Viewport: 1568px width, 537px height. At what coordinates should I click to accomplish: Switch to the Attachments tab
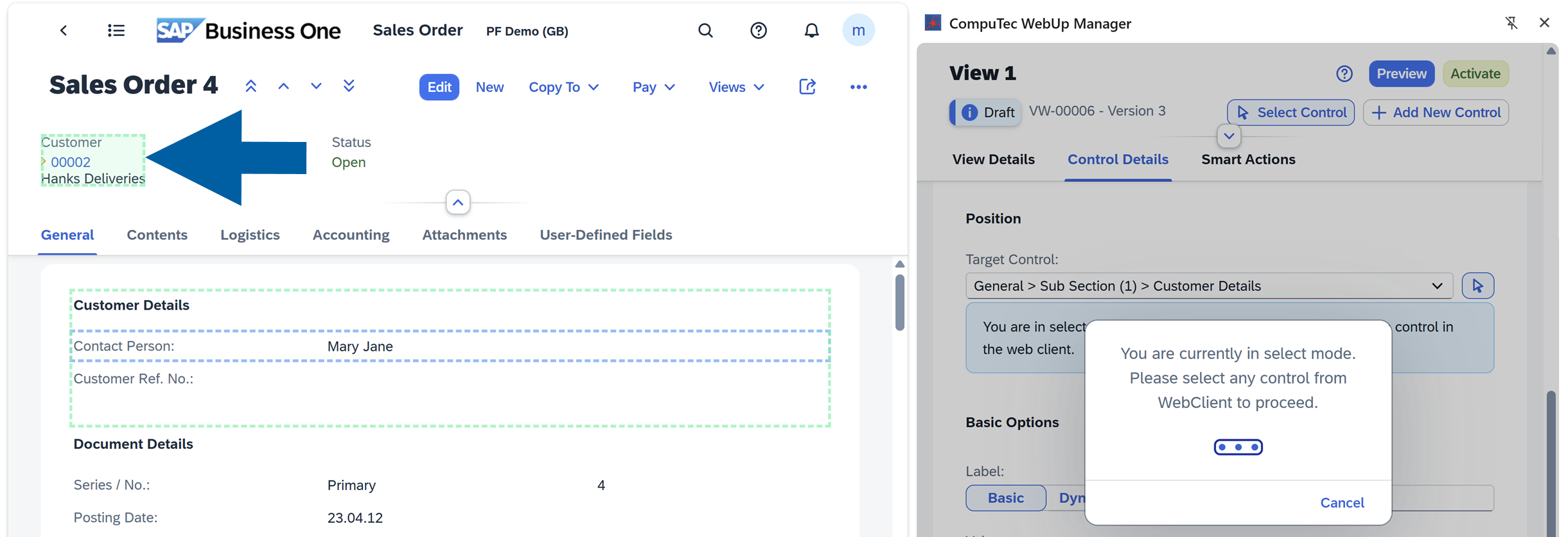click(464, 235)
